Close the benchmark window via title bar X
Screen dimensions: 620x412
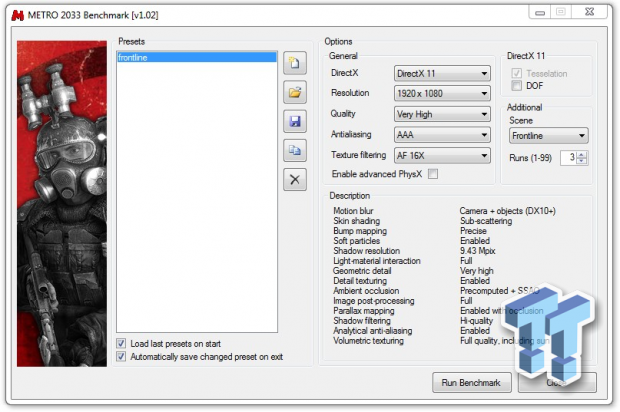tap(589, 12)
